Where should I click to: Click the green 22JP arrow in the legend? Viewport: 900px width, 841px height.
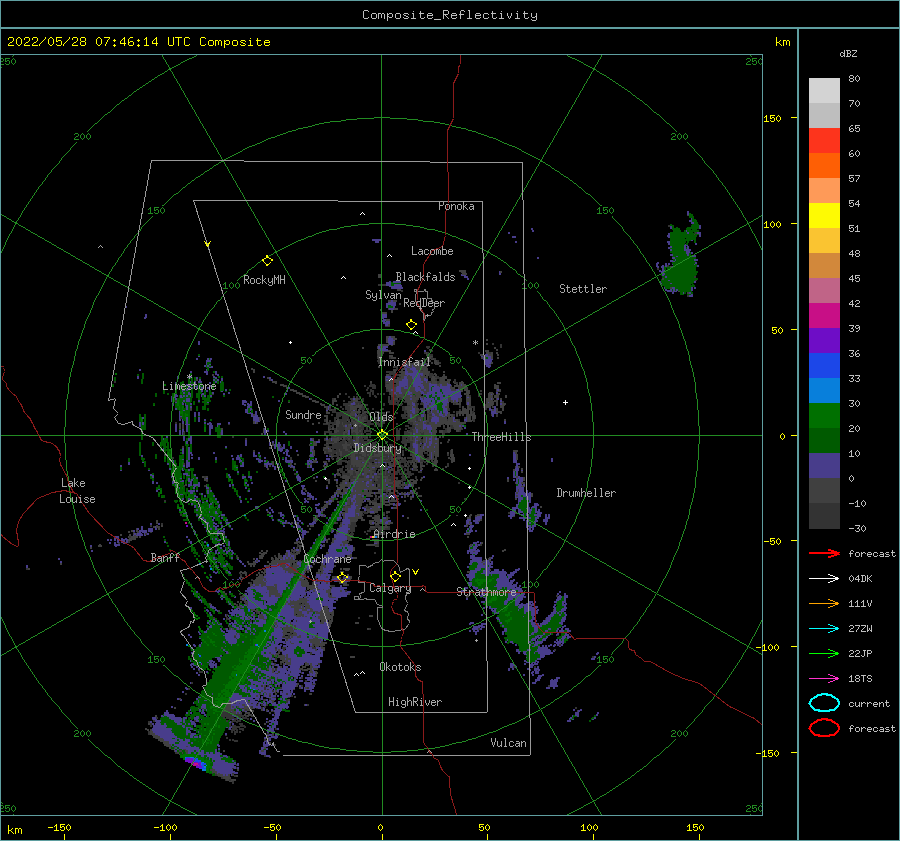point(824,653)
